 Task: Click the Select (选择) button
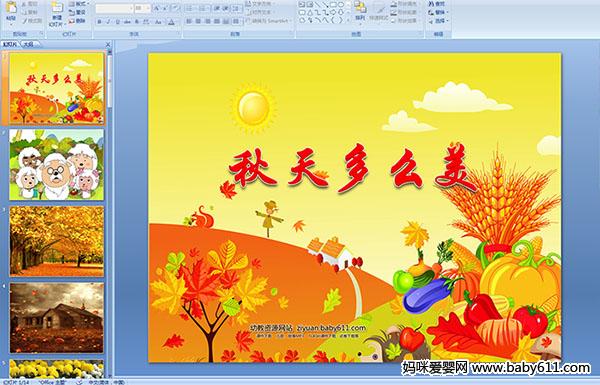pos(438,21)
